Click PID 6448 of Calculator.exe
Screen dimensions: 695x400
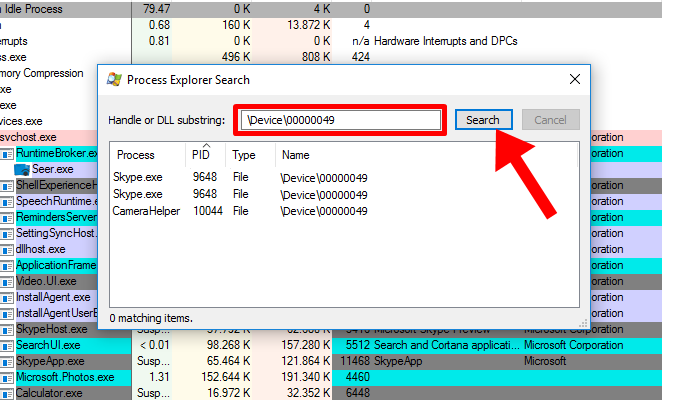pyautogui.click(x=358, y=393)
